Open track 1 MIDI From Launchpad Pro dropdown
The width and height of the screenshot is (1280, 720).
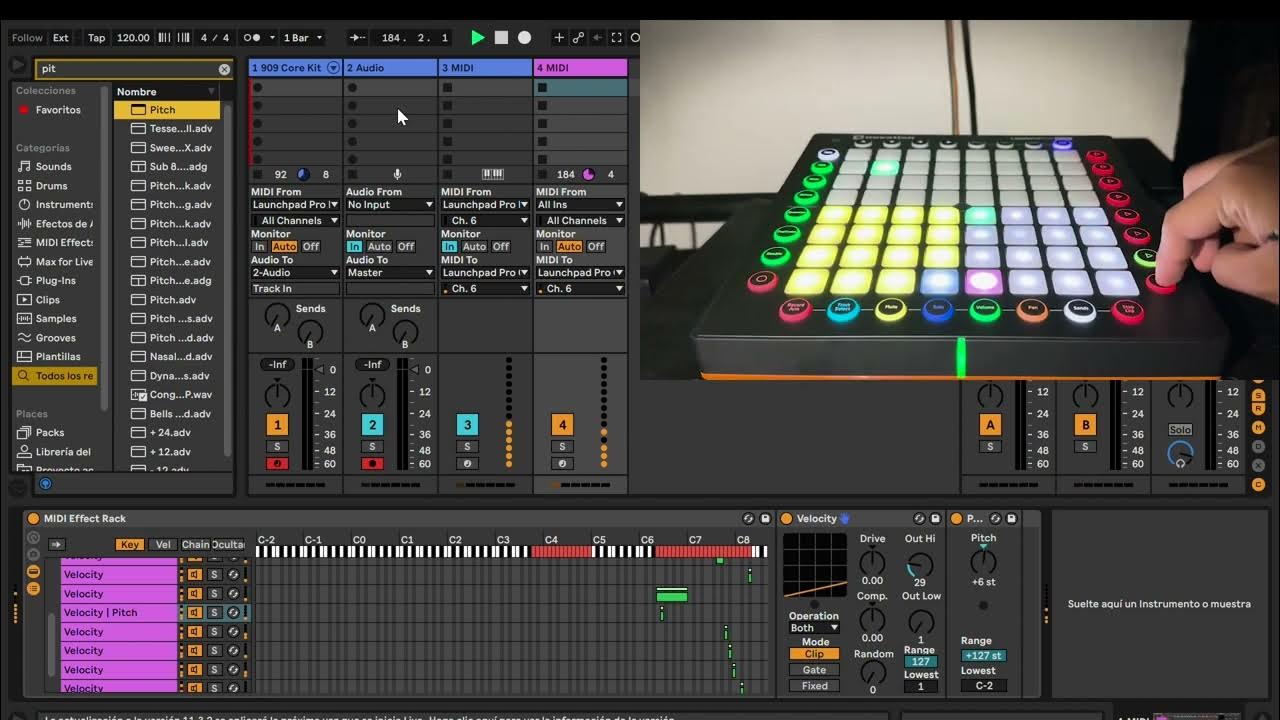point(296,205)
